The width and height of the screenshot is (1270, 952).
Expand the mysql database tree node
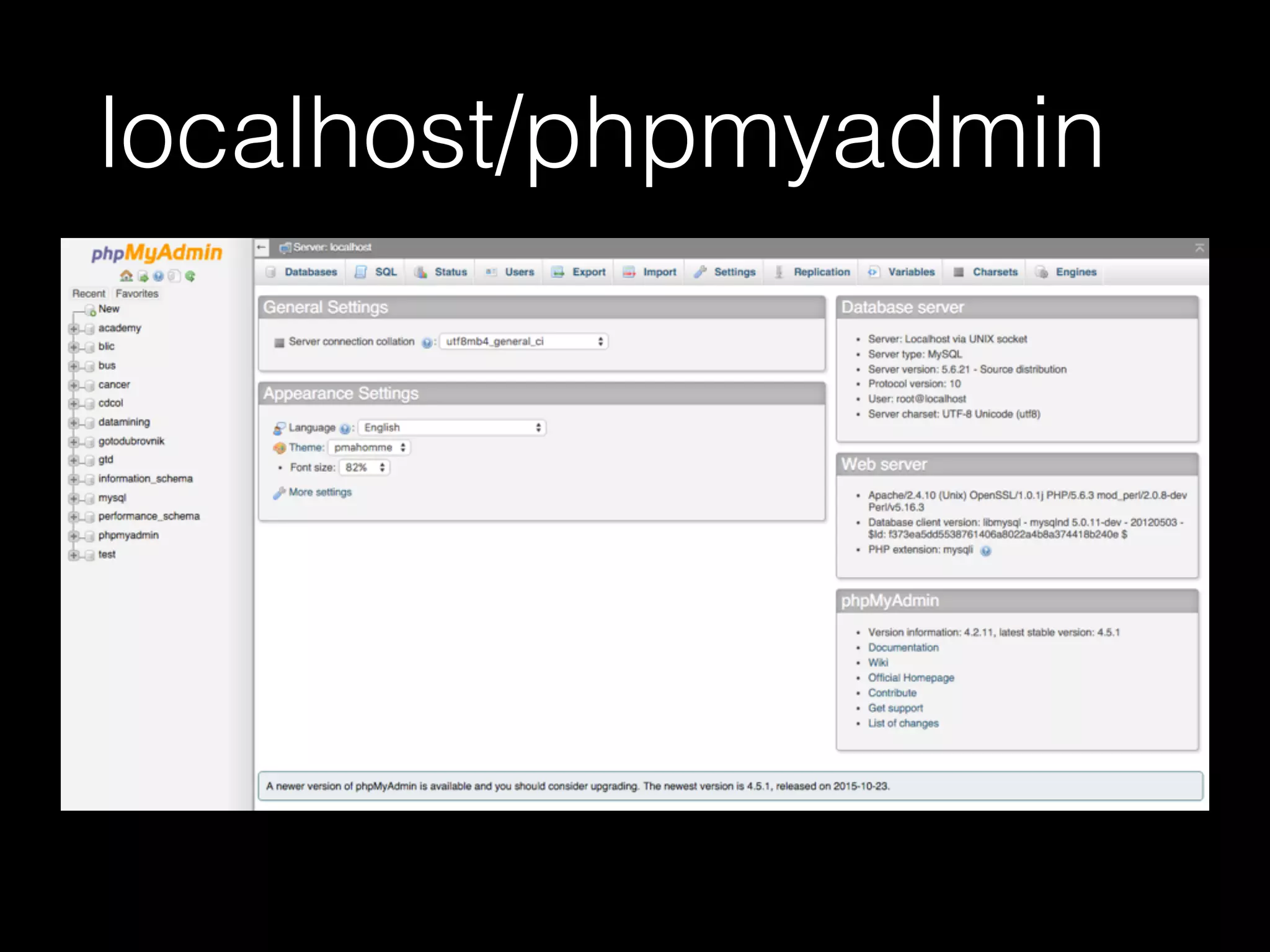click(74, 499)
